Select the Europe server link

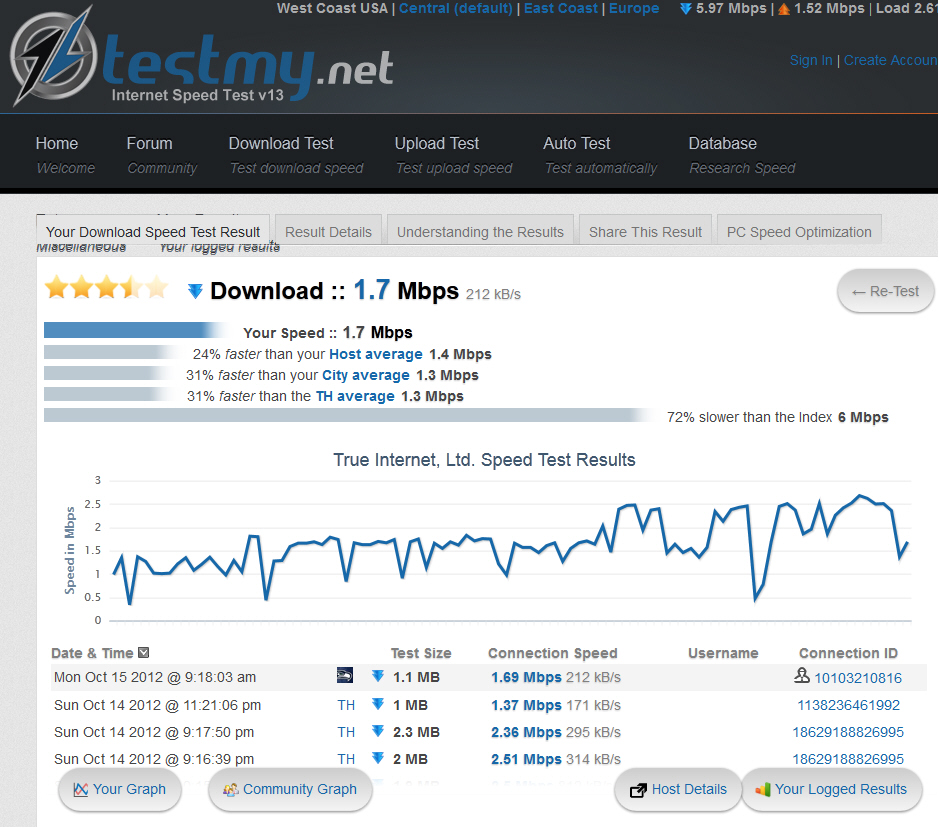click(x=634, y=8)
